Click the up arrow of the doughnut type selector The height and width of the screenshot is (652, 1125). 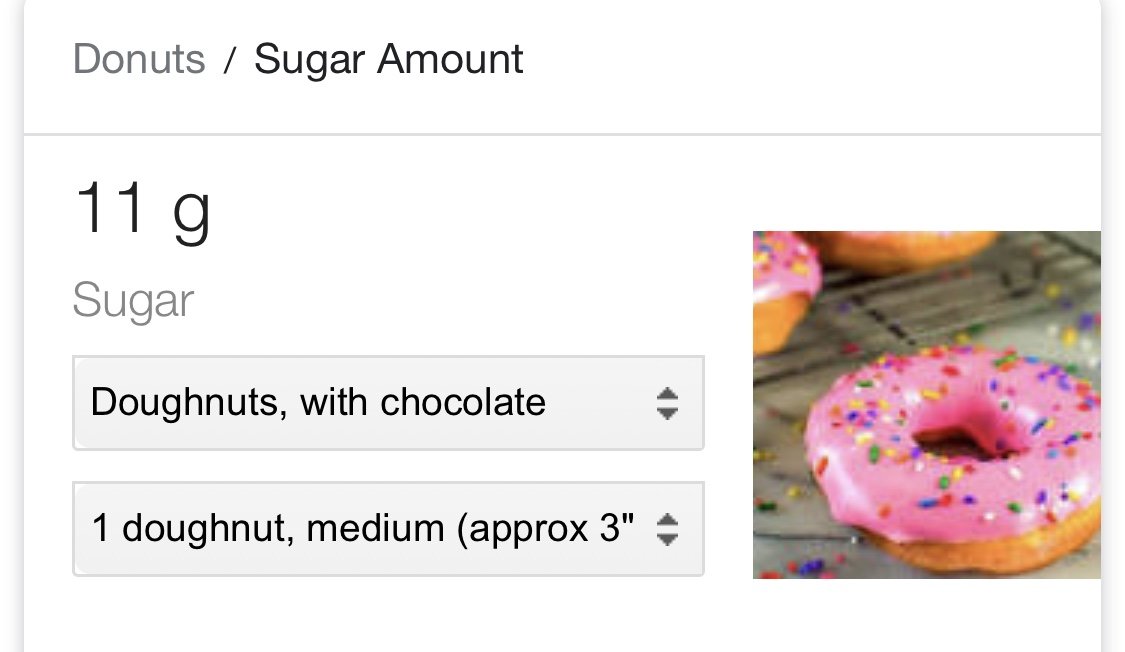click(667, 394)
